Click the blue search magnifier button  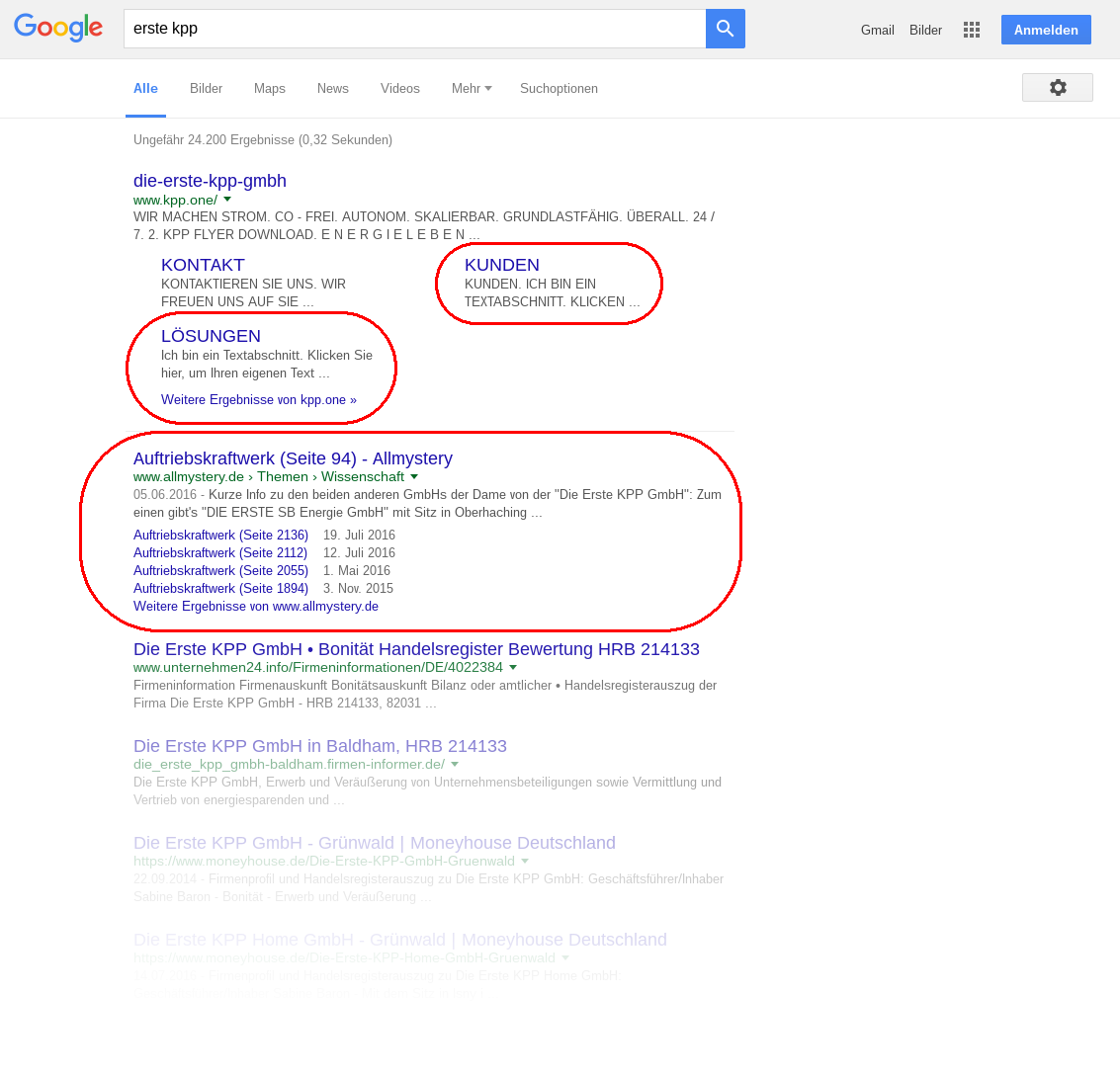click(x=725, y=29)
